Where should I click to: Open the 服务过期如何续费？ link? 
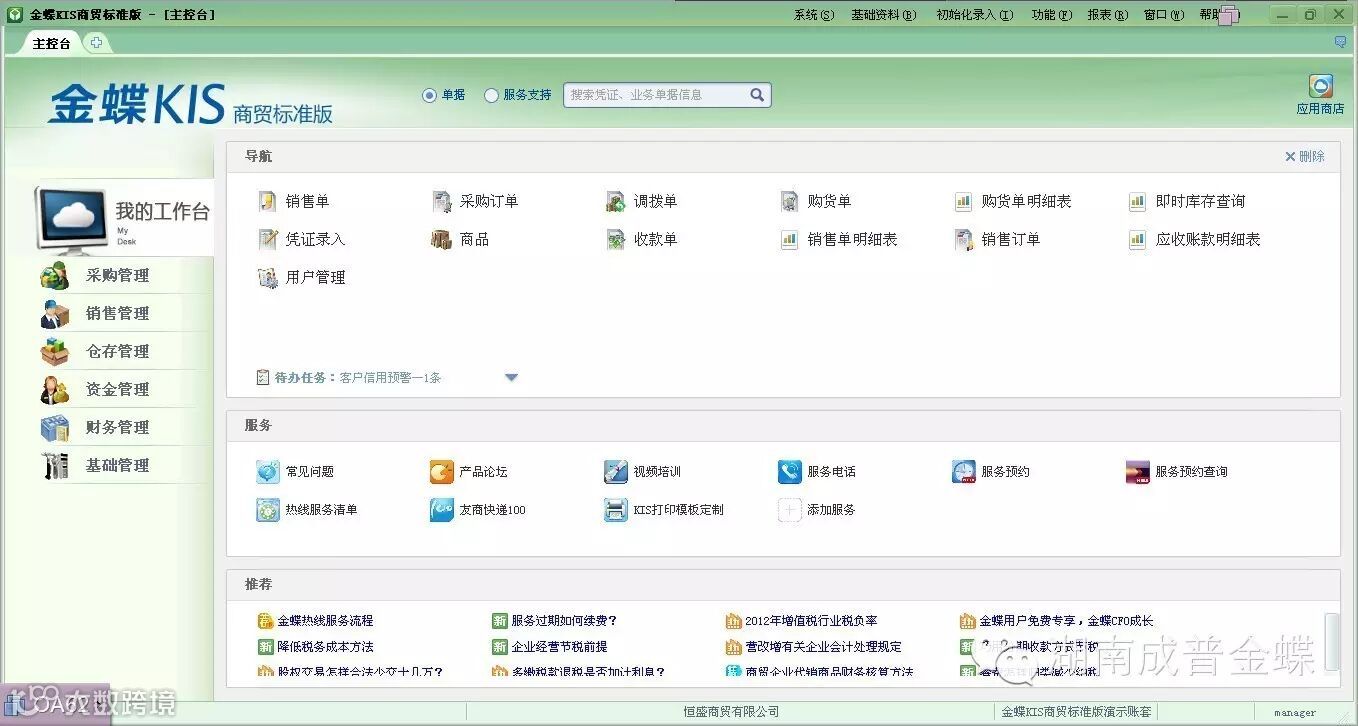pyautogui.click(x=564, y=621)
